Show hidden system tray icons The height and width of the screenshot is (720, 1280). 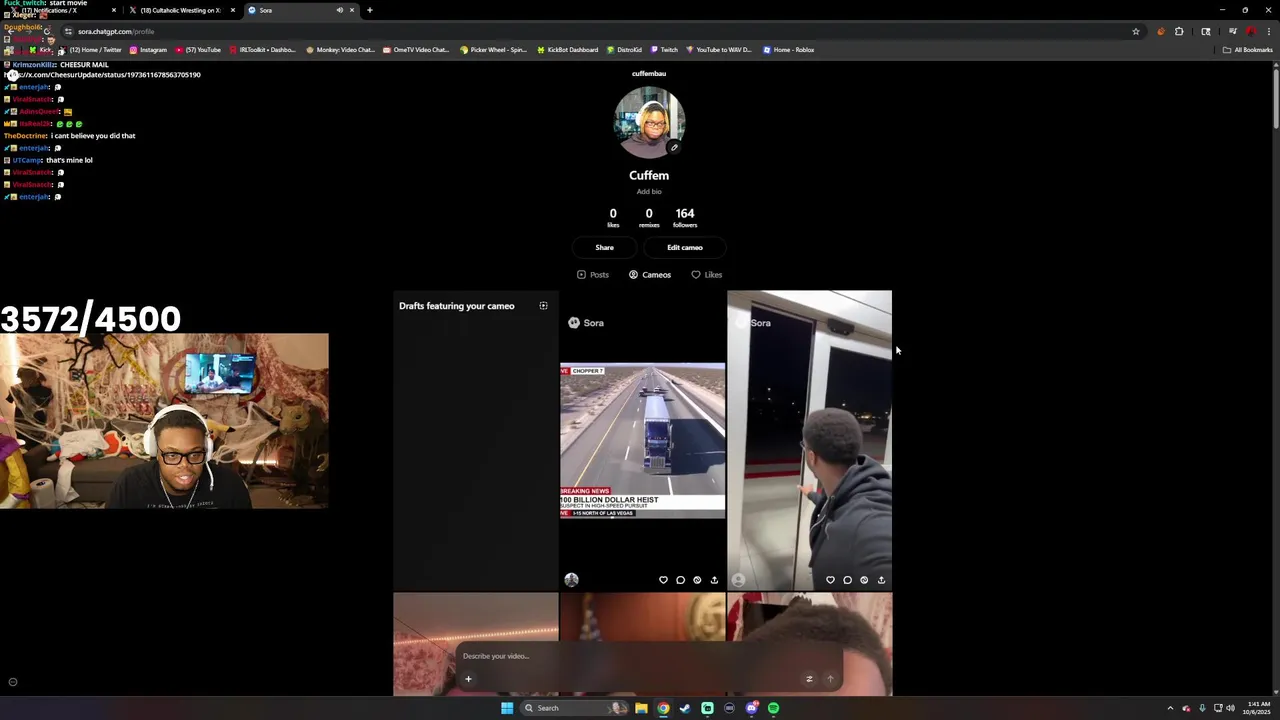pyautogui.click(x=1170, y=708)
